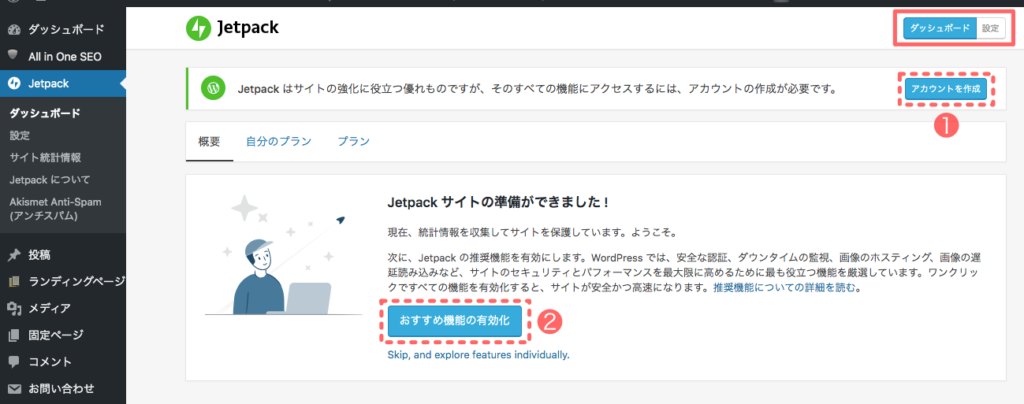The height and width of the screenshot is (404, 1024).
Task: Click the green WordPress icon in notice
Action: 213,89
